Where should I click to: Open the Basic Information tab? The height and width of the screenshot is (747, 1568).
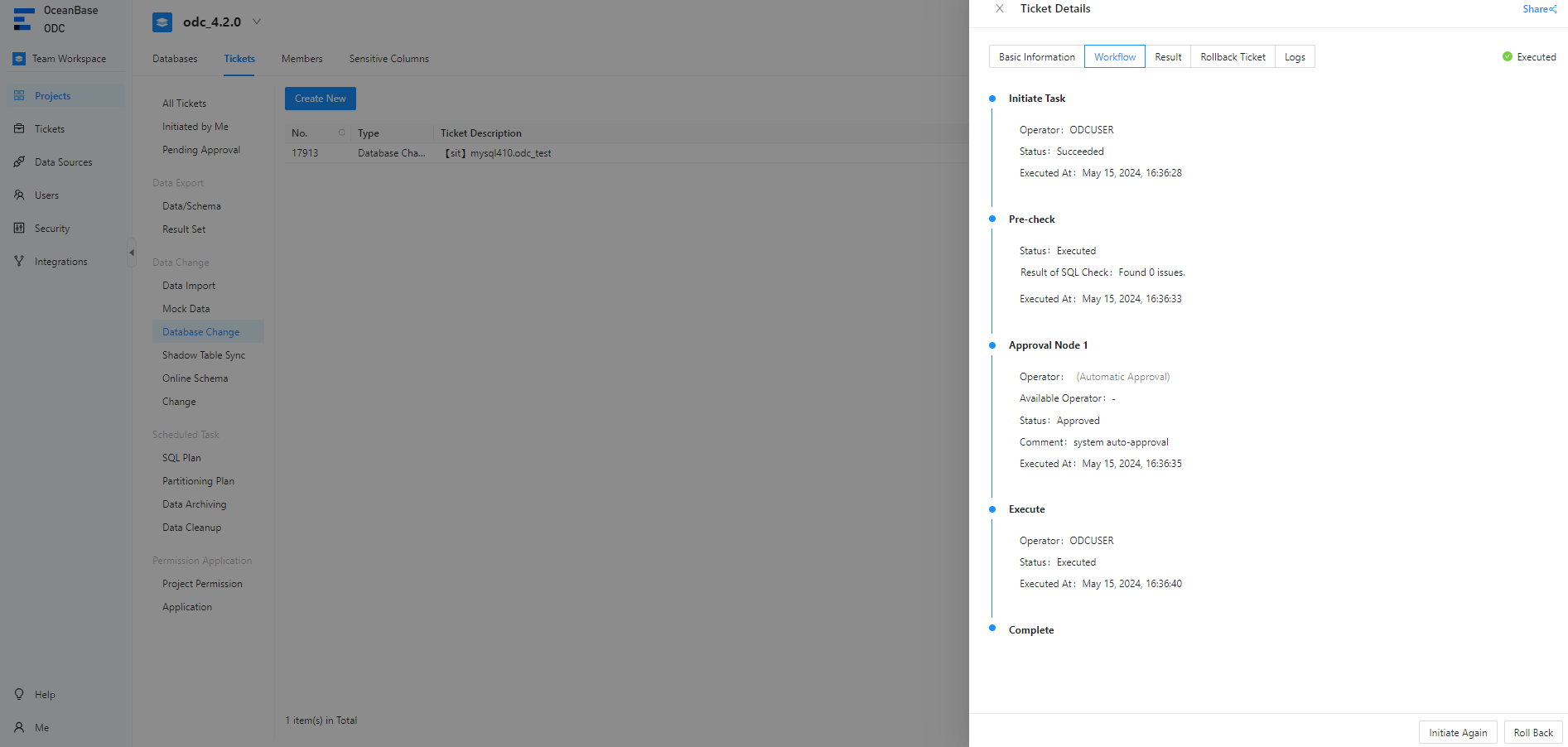tap(1036, 57)
